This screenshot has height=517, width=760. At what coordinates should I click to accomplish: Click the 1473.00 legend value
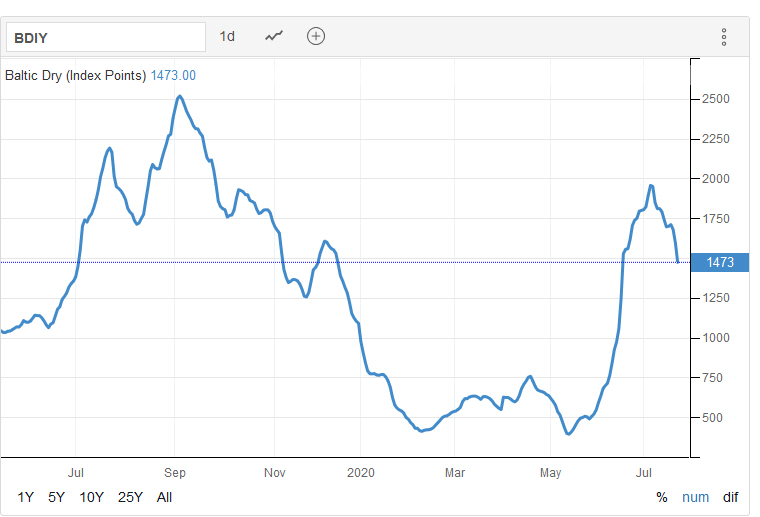tap(173, 76)
